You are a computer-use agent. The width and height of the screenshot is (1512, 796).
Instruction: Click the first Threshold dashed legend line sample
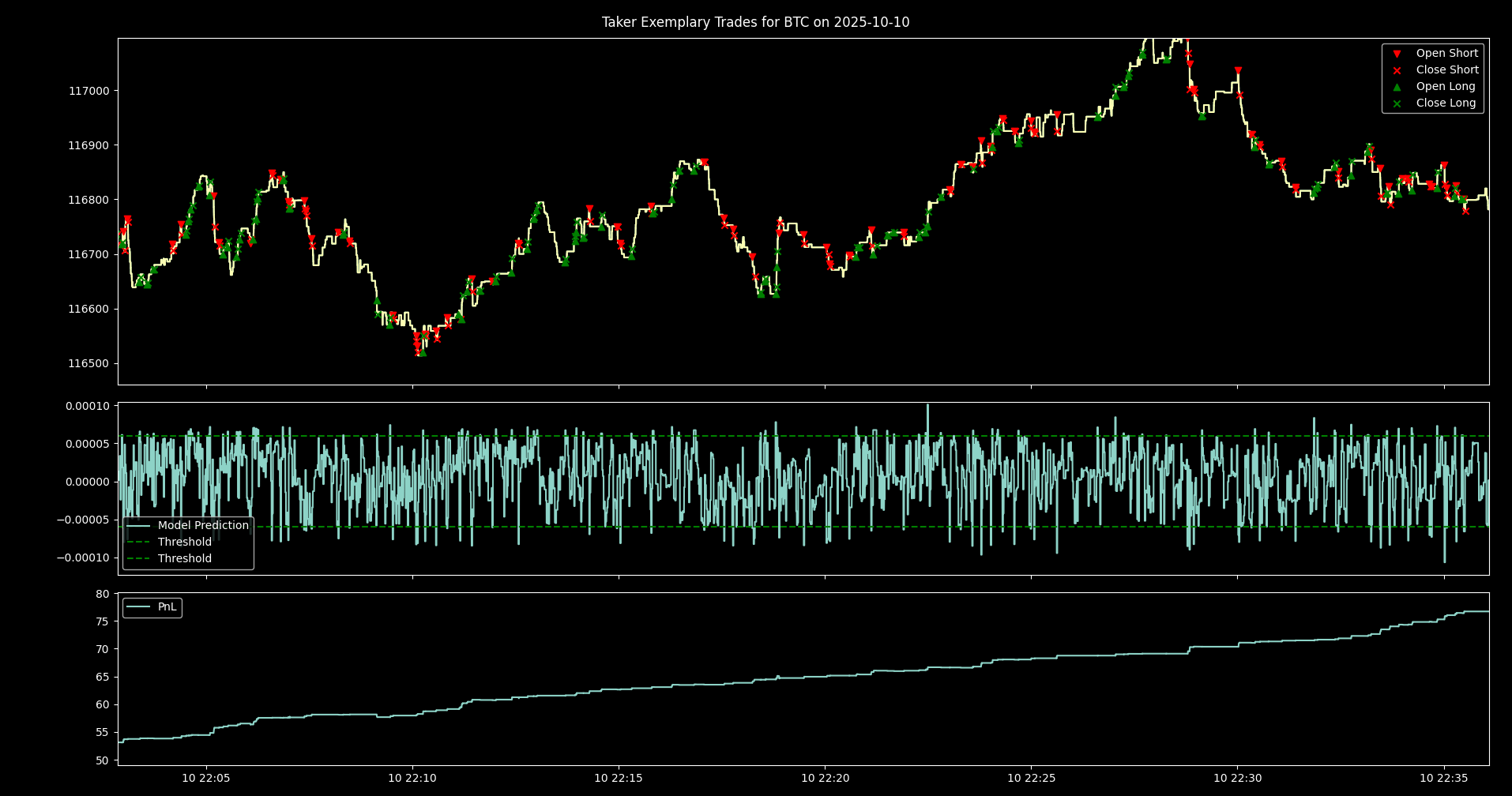tap(138, 543)
